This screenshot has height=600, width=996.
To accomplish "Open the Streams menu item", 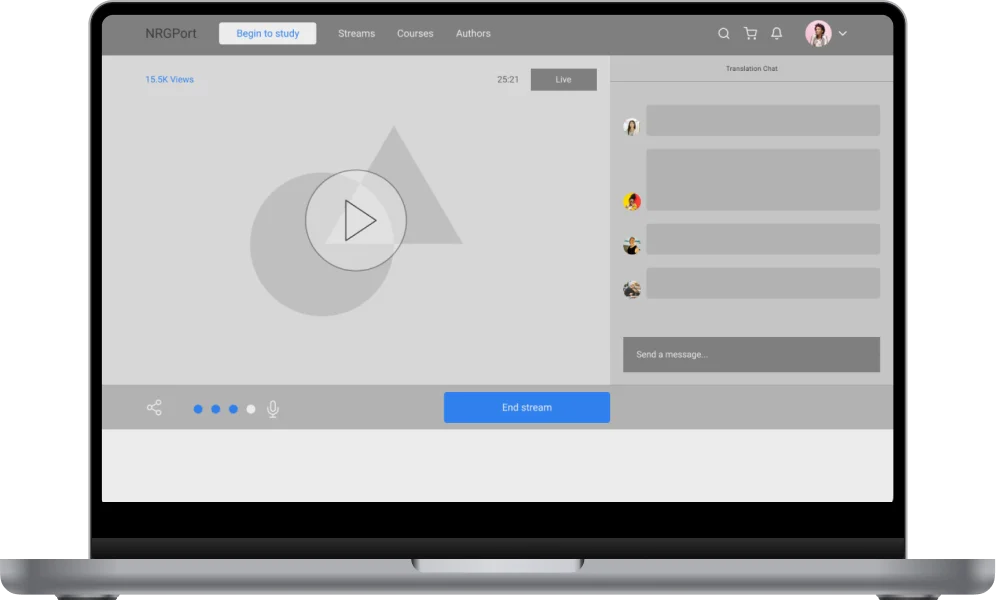I will tap(356, 34).
